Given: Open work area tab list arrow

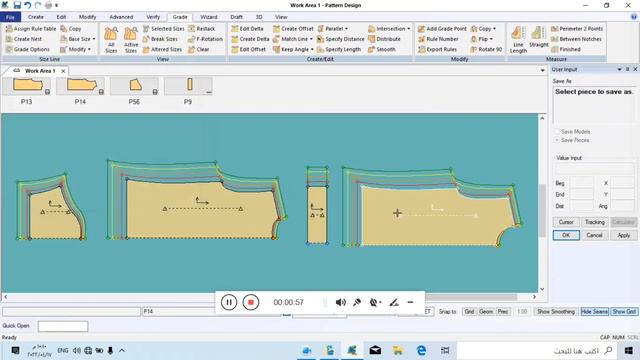Looking at the screenshot, I should [542, 71].
